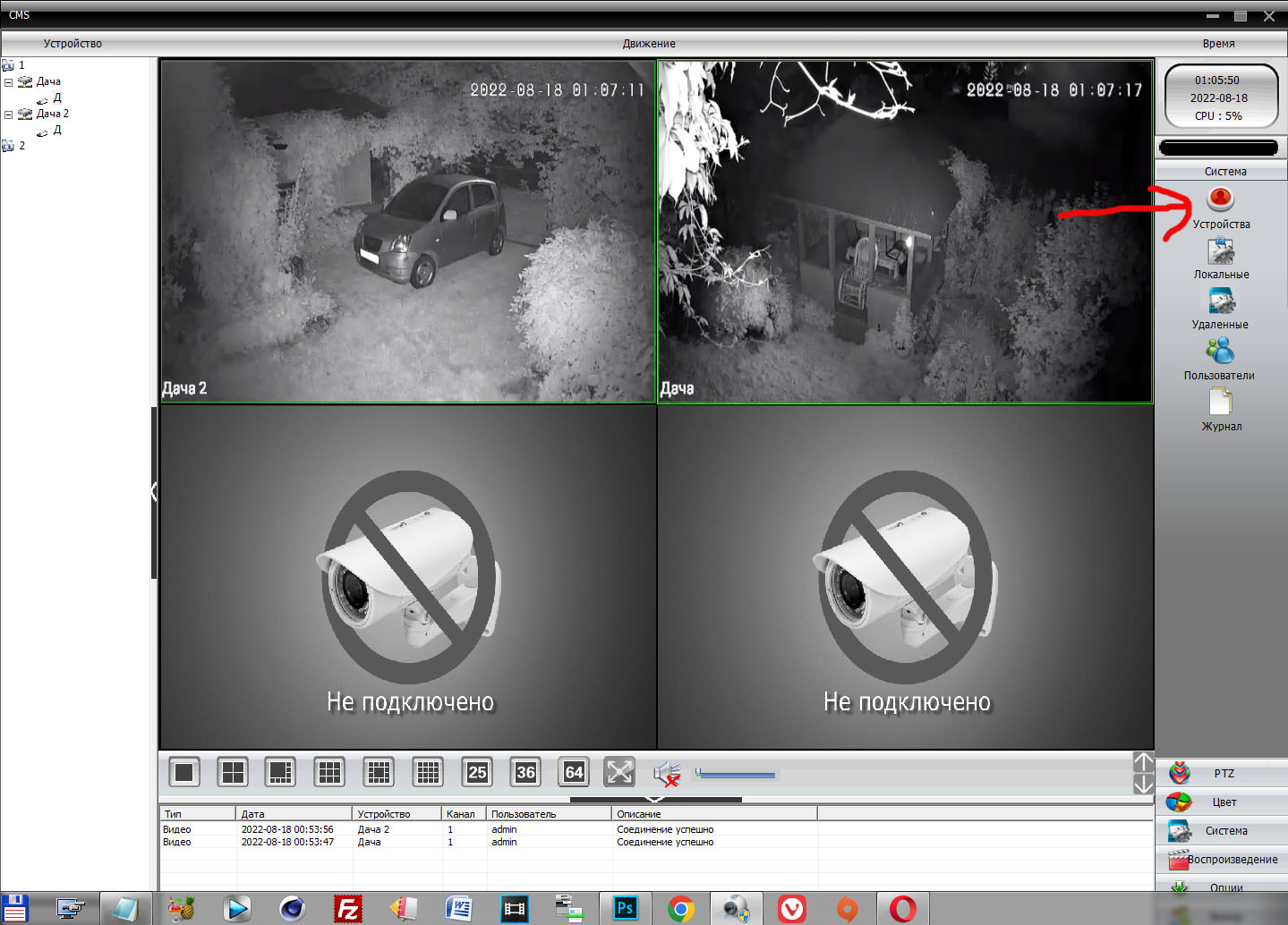Open Photoshop from the taskbar
Viewport: 1288px width, 925px height.
(x=625, y=909)
